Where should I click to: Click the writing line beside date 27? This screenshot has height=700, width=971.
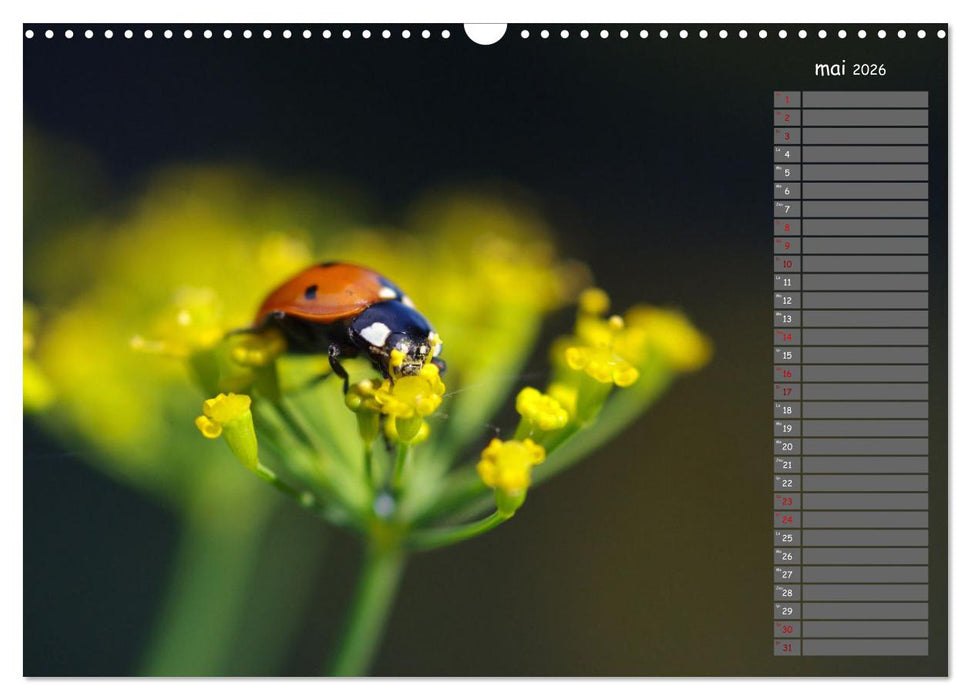click(x=868, y=573)
